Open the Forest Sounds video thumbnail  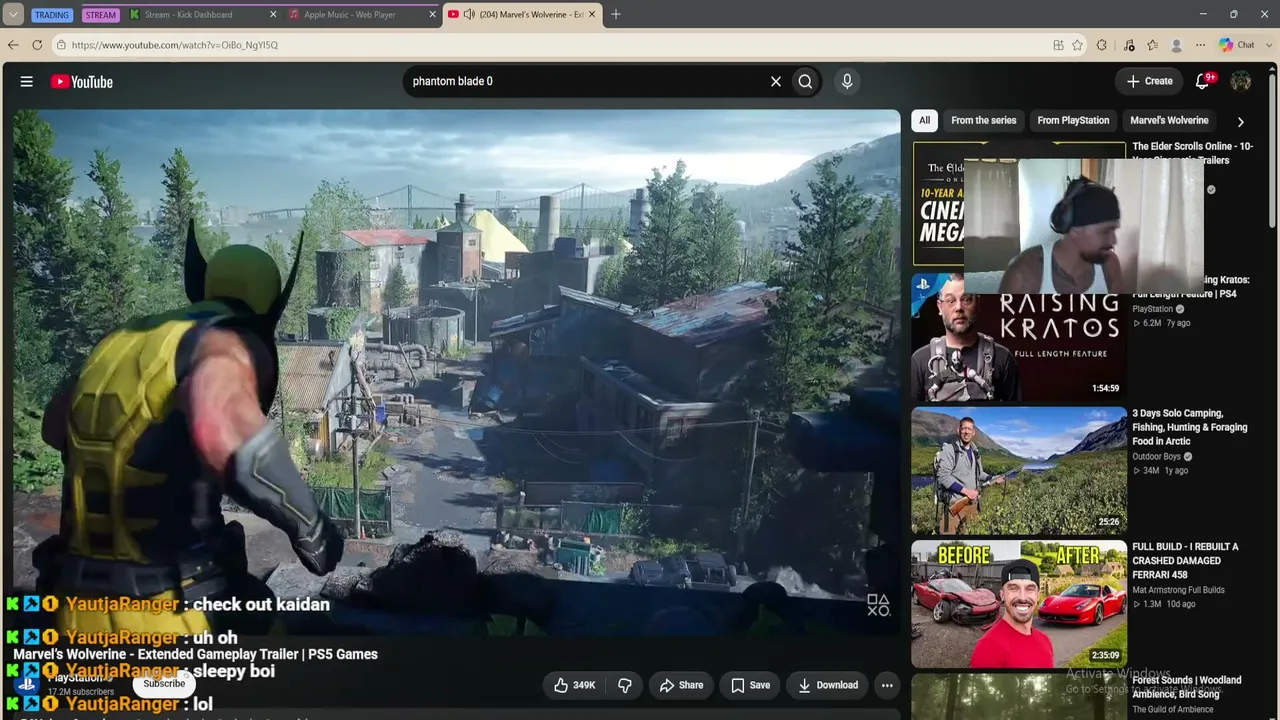[1019, 697]
